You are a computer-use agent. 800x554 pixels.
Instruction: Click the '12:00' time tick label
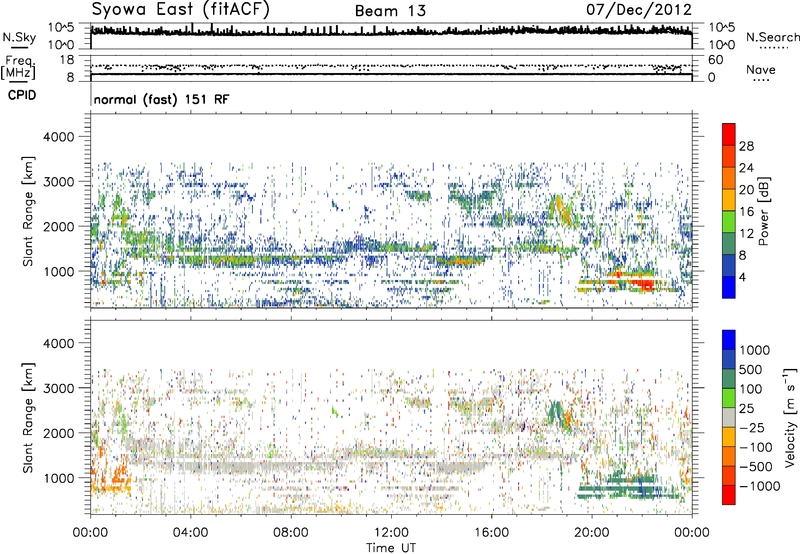coord(391,533)
